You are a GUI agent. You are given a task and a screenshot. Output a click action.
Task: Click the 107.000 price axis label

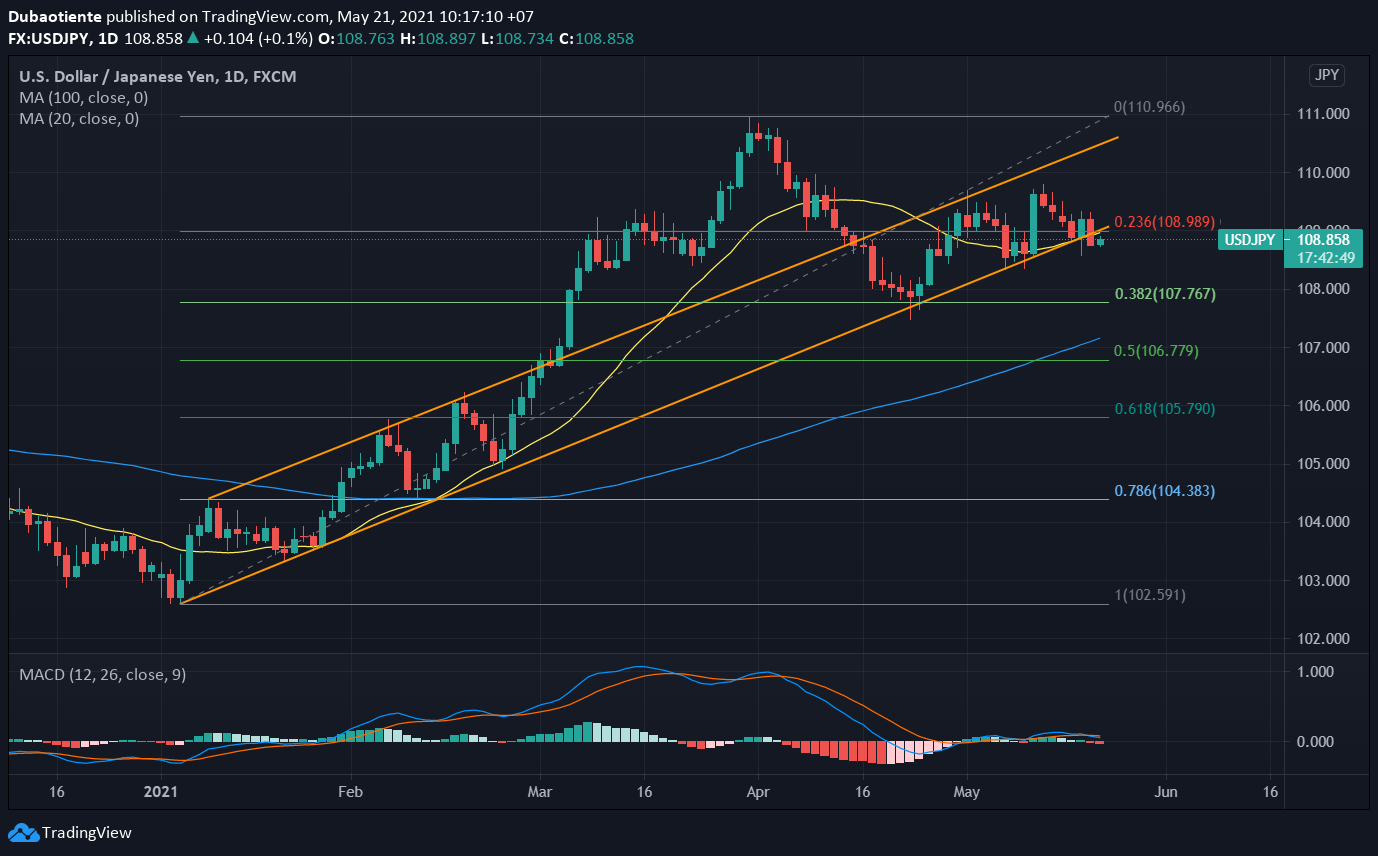(x=1321, y=347)
